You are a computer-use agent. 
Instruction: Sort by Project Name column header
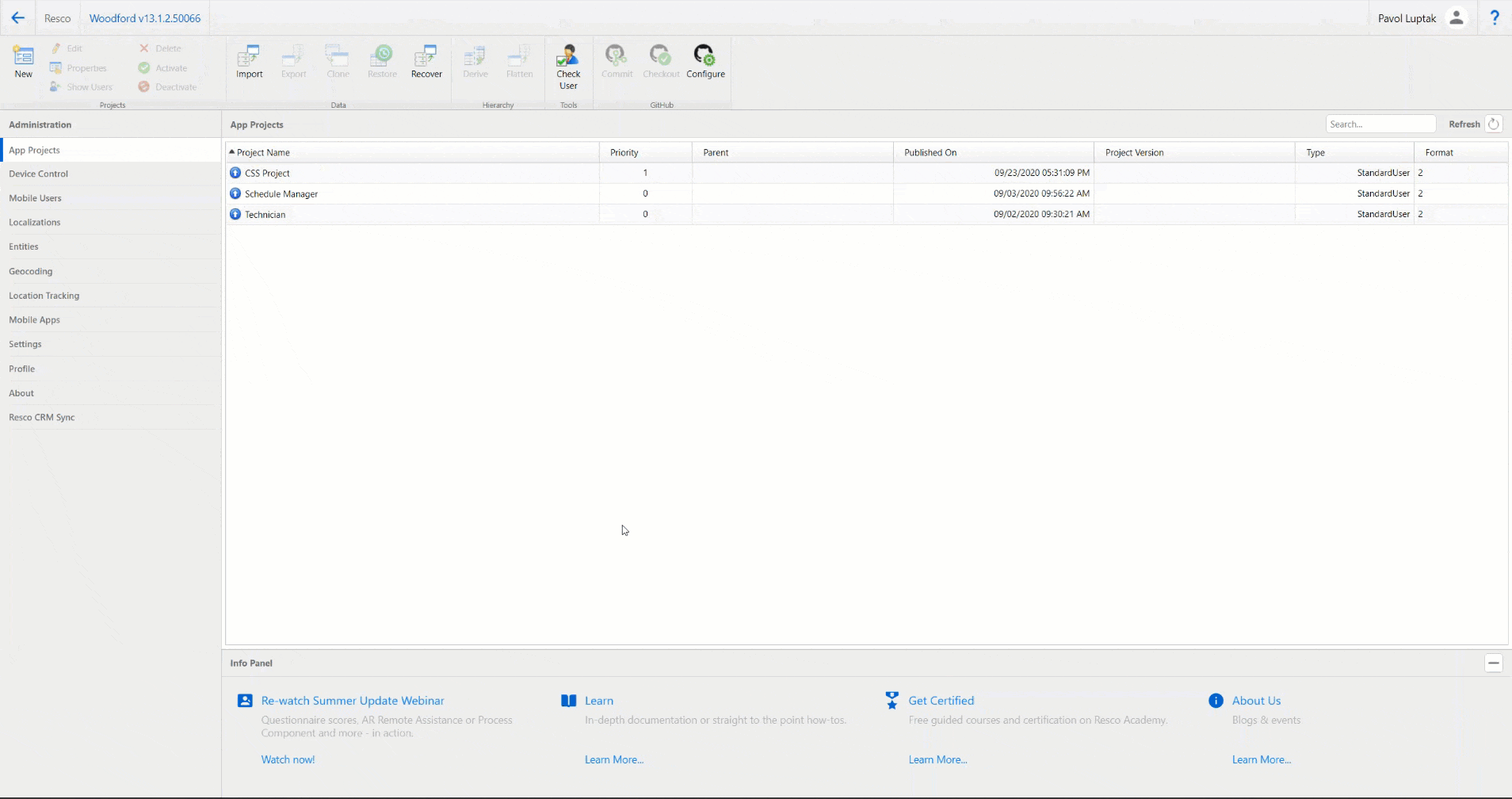pos(413,152)
